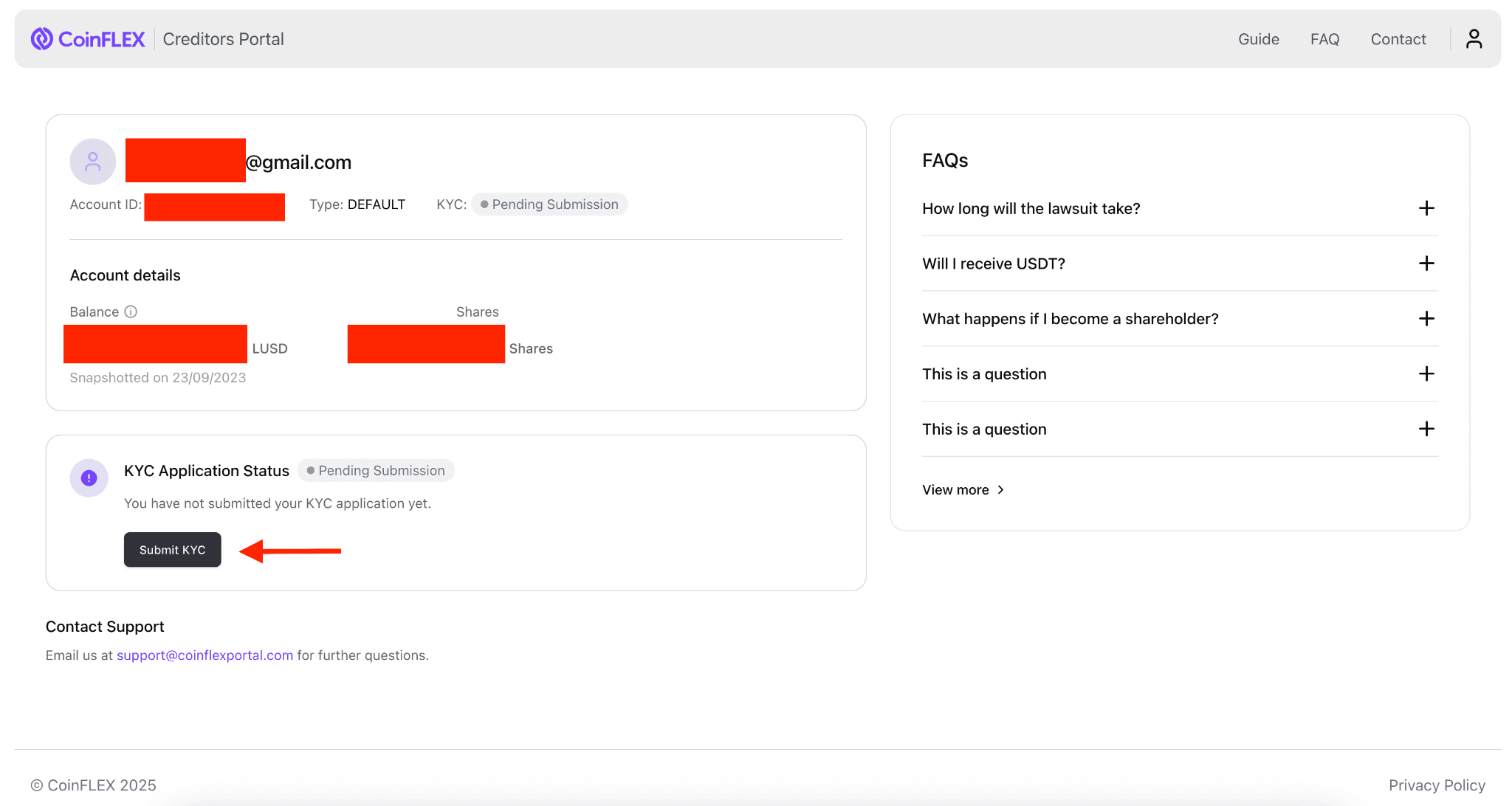Click the @gmail.com email text

click(x=298, y=162)
